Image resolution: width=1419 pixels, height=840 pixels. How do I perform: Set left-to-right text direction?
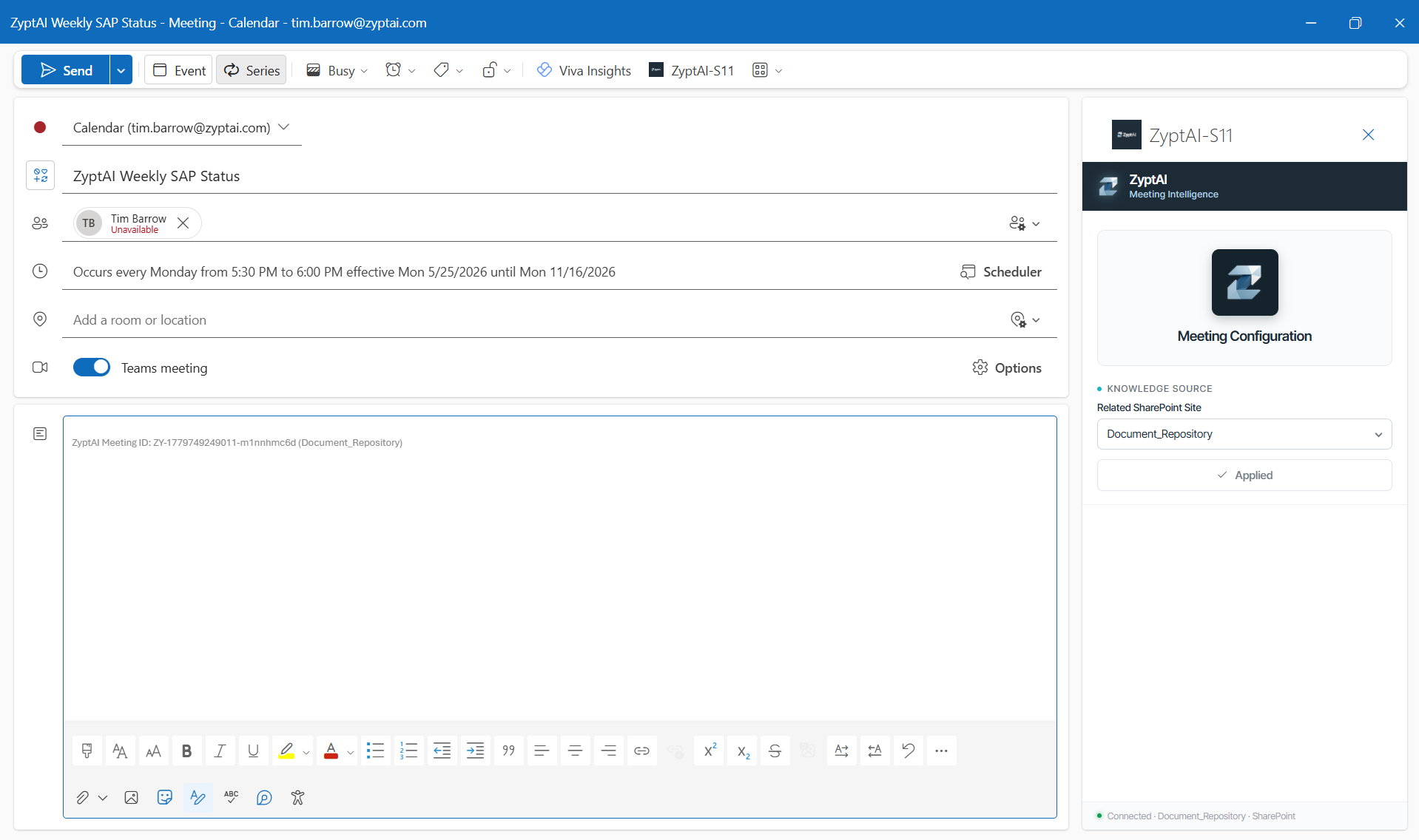[x=842, y=751]
